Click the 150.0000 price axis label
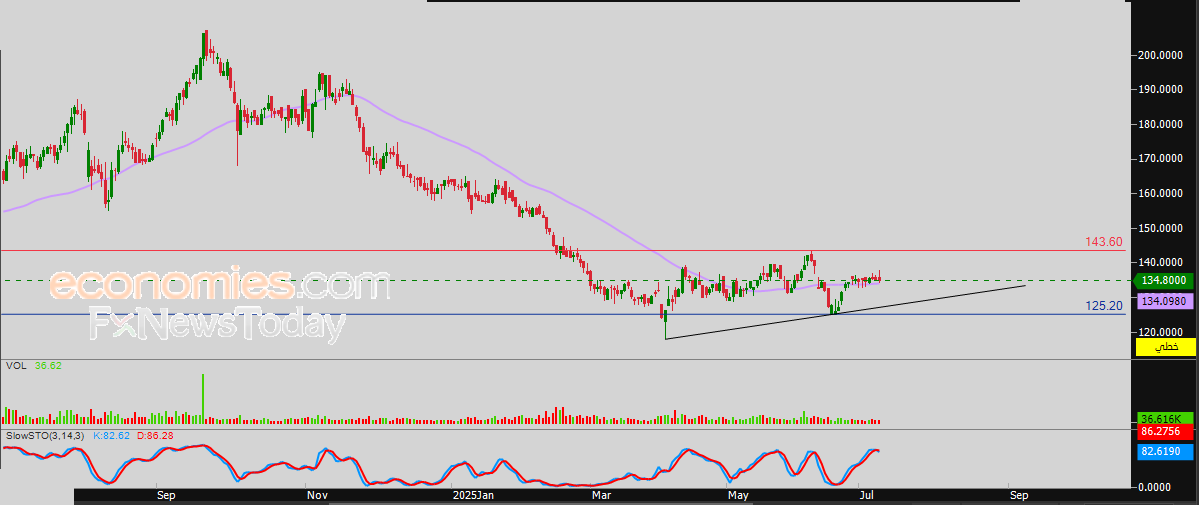 click(x=1163, y=228)
